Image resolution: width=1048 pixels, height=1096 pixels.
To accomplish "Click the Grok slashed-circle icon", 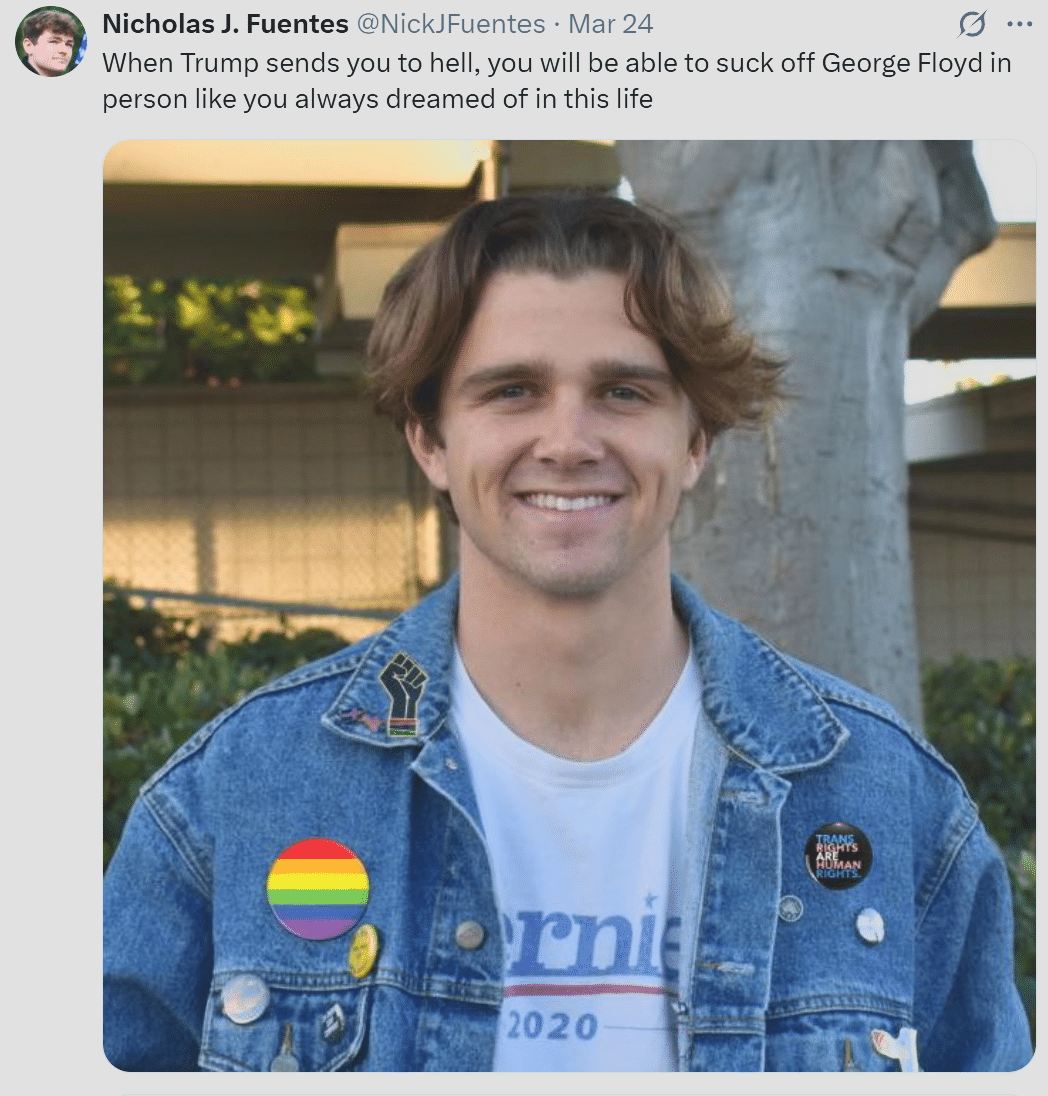I will 972,24.
